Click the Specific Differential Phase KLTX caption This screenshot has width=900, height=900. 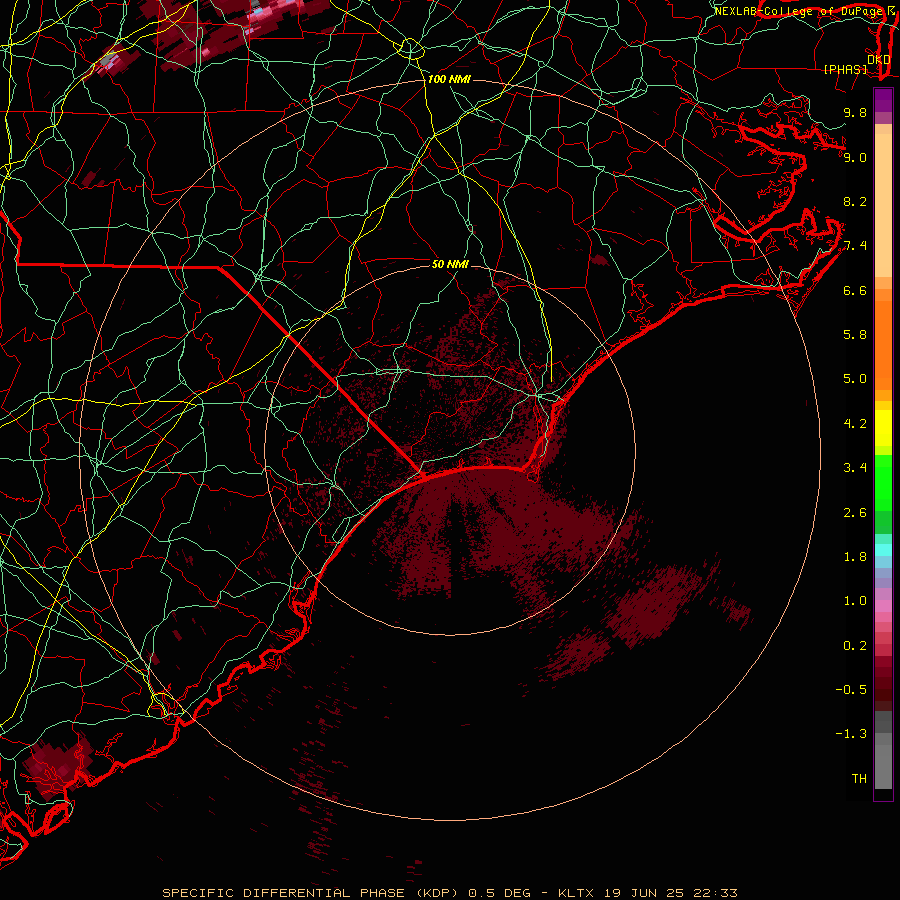point(450,893)
